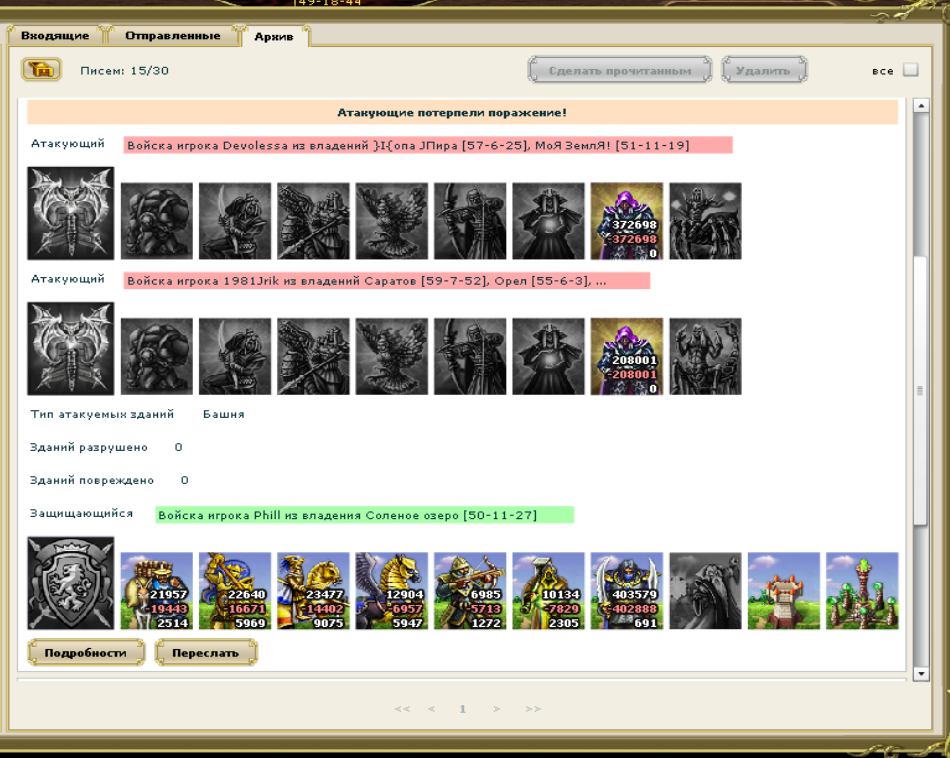Screen dimensions: 950x758
Task: Go to the last page with >> control
Action: [x=533, y=709]
